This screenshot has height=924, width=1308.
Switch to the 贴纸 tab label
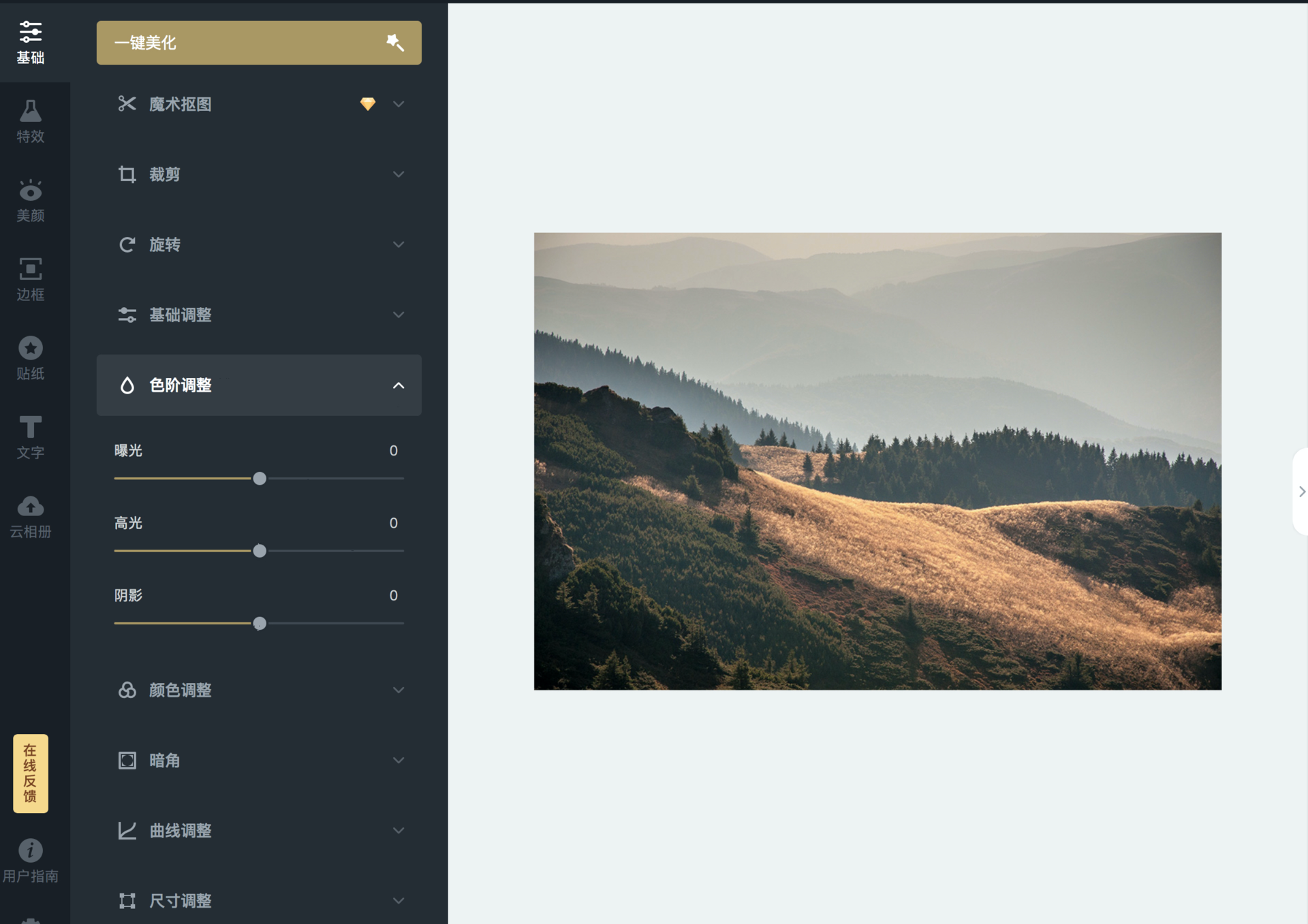coord(31,374)
